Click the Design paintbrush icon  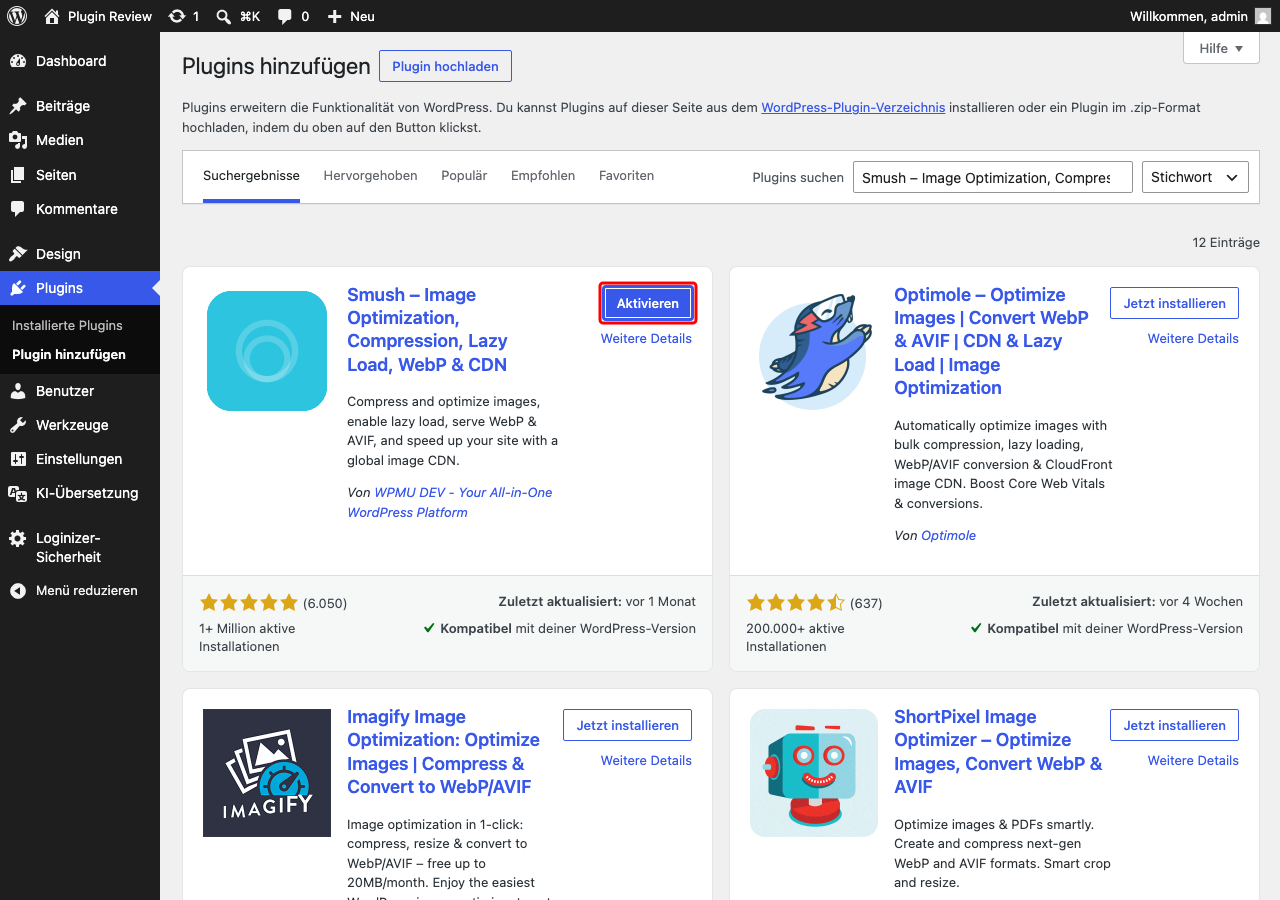click(18, 254)
